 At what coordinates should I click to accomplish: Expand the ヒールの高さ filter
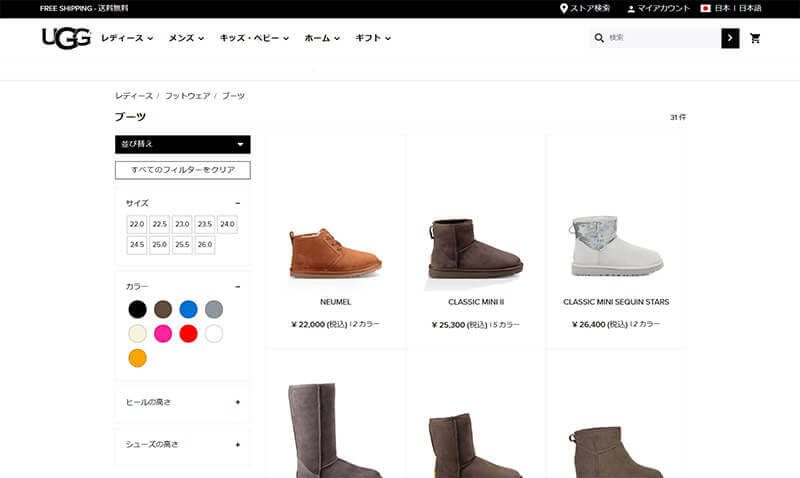pyautogui.click(x=237, y=402)
